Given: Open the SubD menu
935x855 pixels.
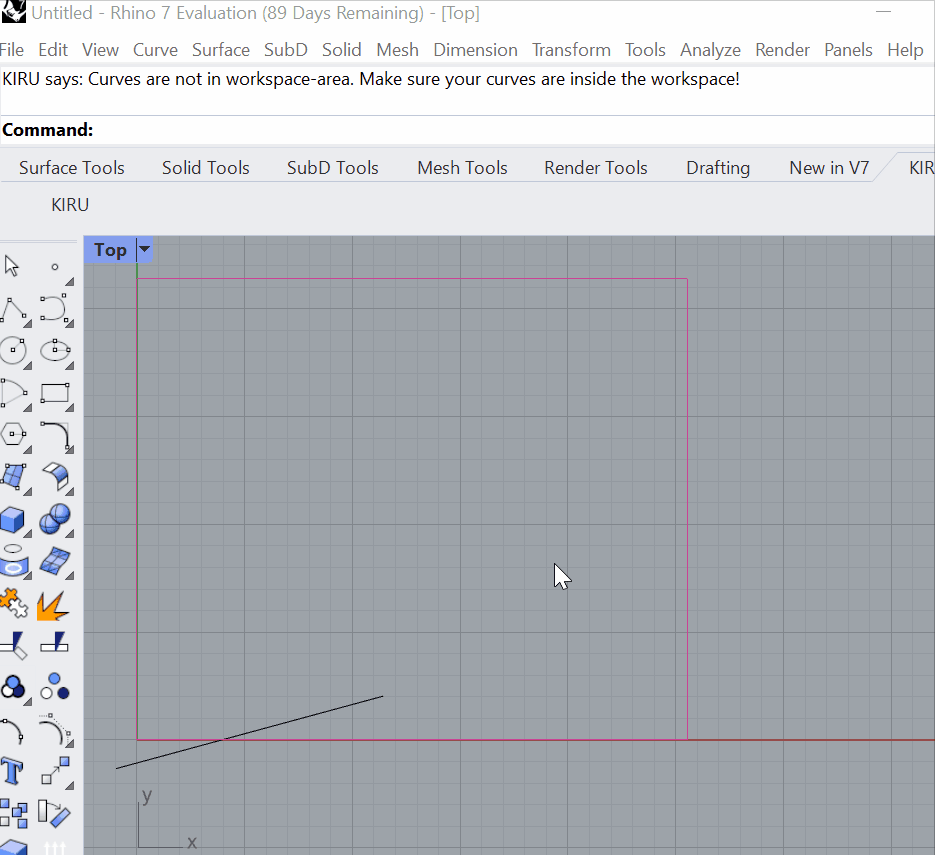Looking at the screenshot, I should point(286,49).
